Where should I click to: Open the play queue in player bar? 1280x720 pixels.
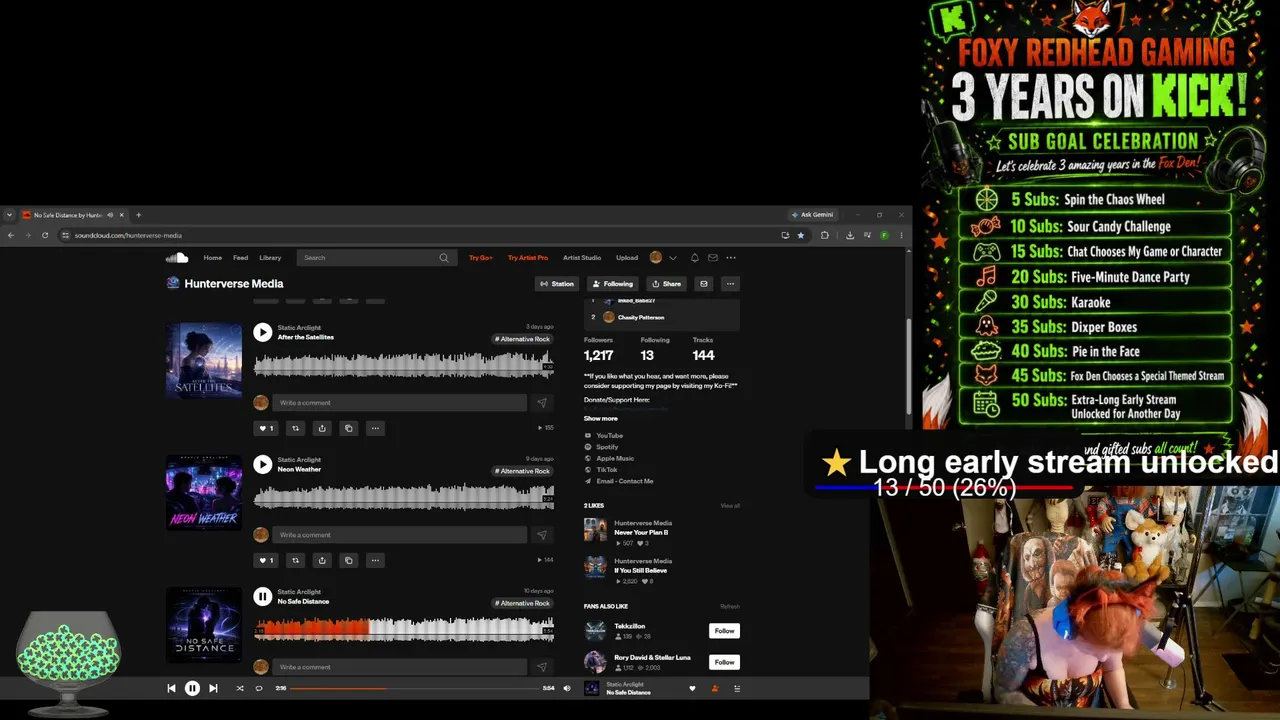(x=737, y=688)
